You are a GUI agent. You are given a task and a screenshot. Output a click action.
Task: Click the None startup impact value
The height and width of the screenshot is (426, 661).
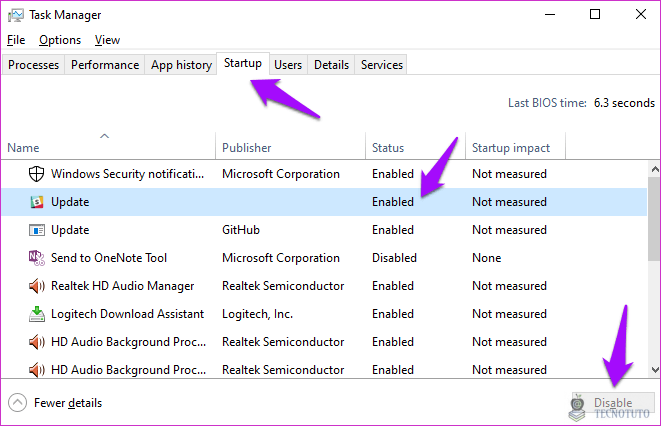click(x=486, y=258)
